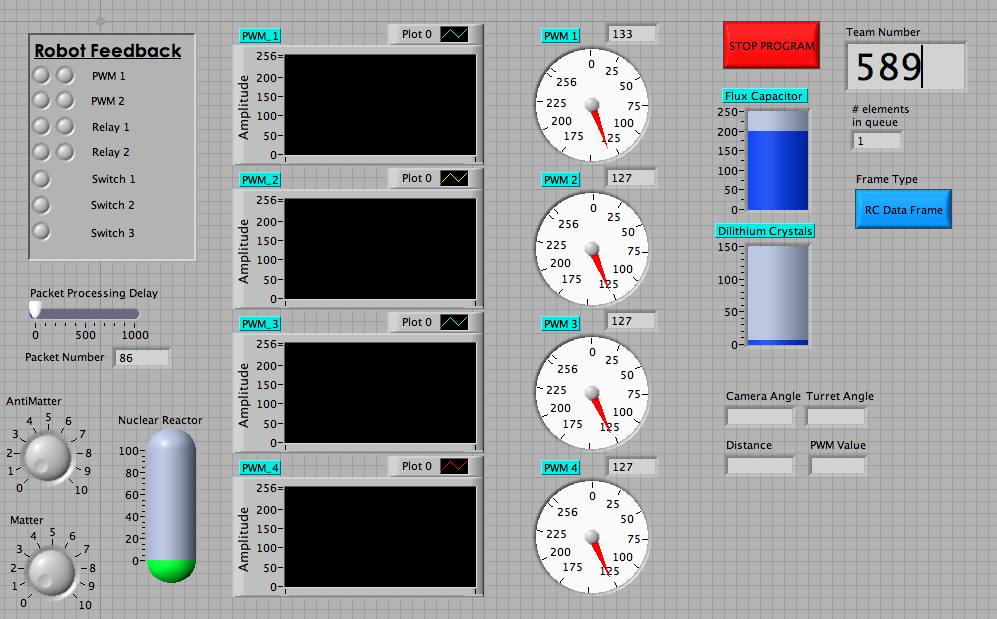Open the PWM_1 Plot 0 legend
Viewport: 997px width, 619px height.
pyautogui.click(x=435, y=34)
